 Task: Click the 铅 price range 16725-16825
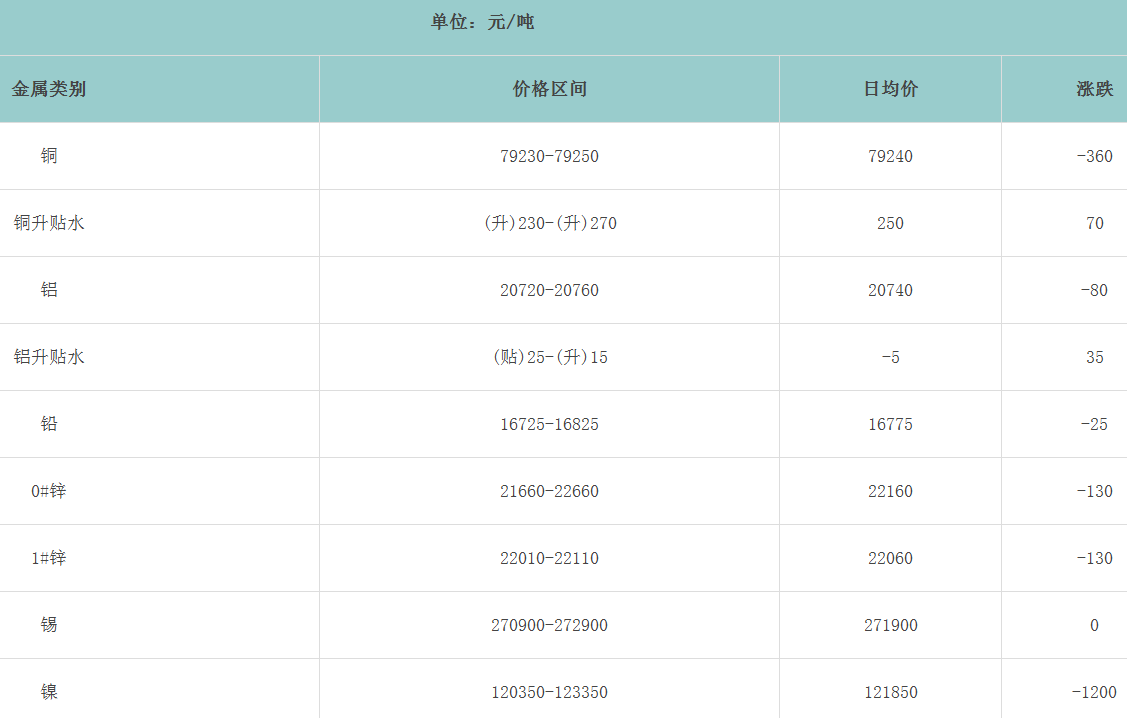tap(549, 424)
